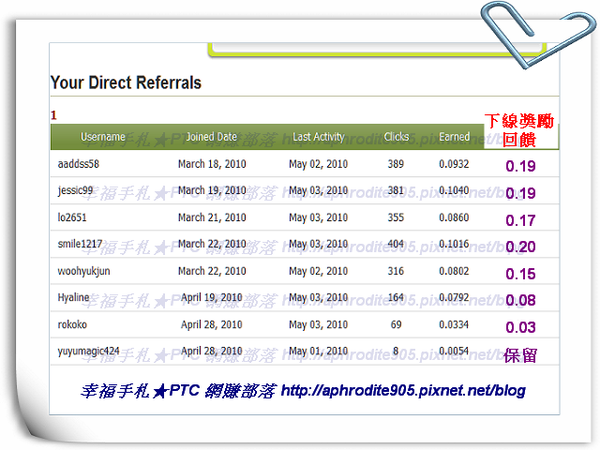Click the Last Activity column header
This screenshot has height=450, width=600.
coord(318,137)
